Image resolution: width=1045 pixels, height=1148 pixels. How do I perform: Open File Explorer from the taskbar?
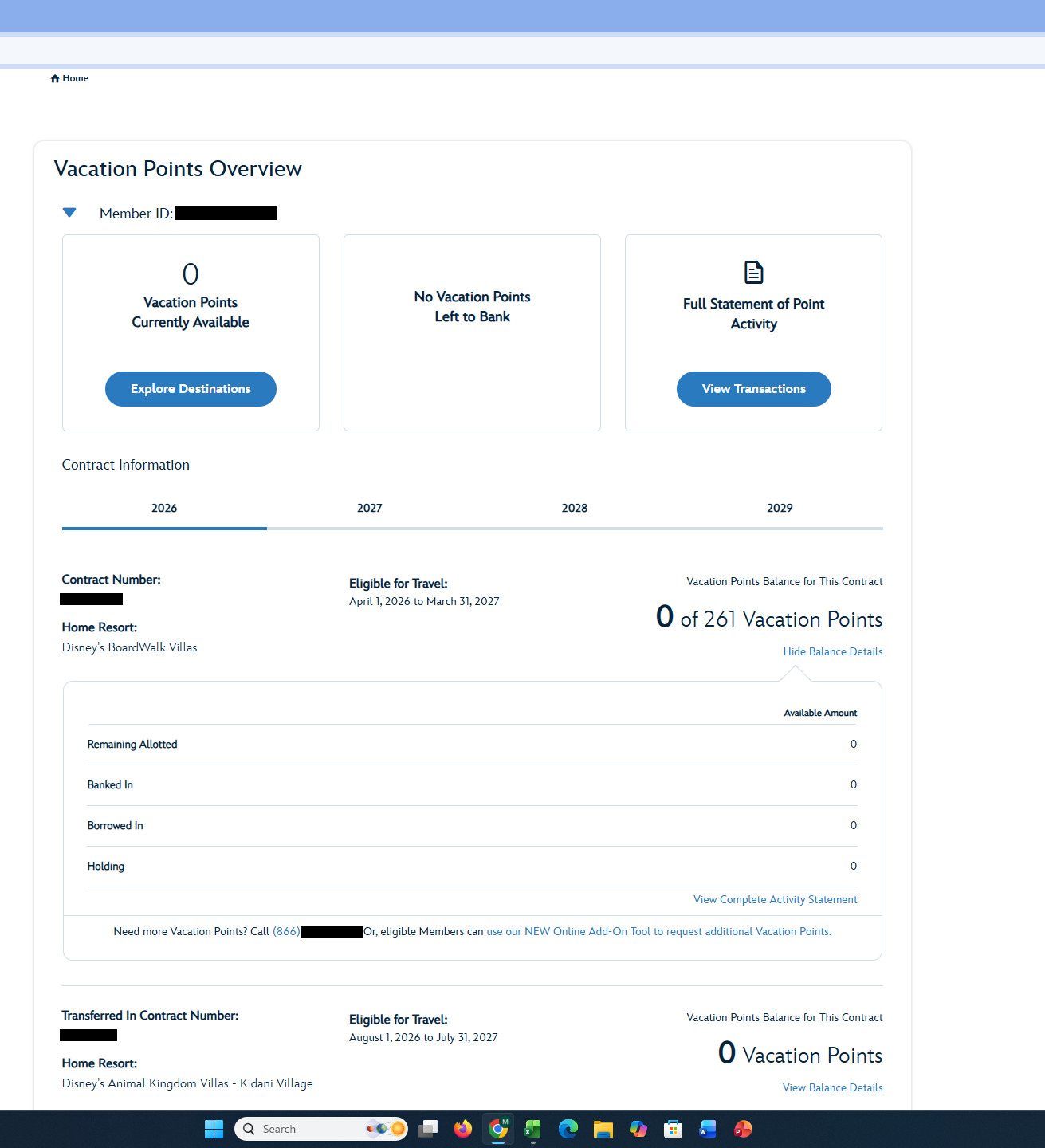pyautogui.click(x=603, y=1129)
